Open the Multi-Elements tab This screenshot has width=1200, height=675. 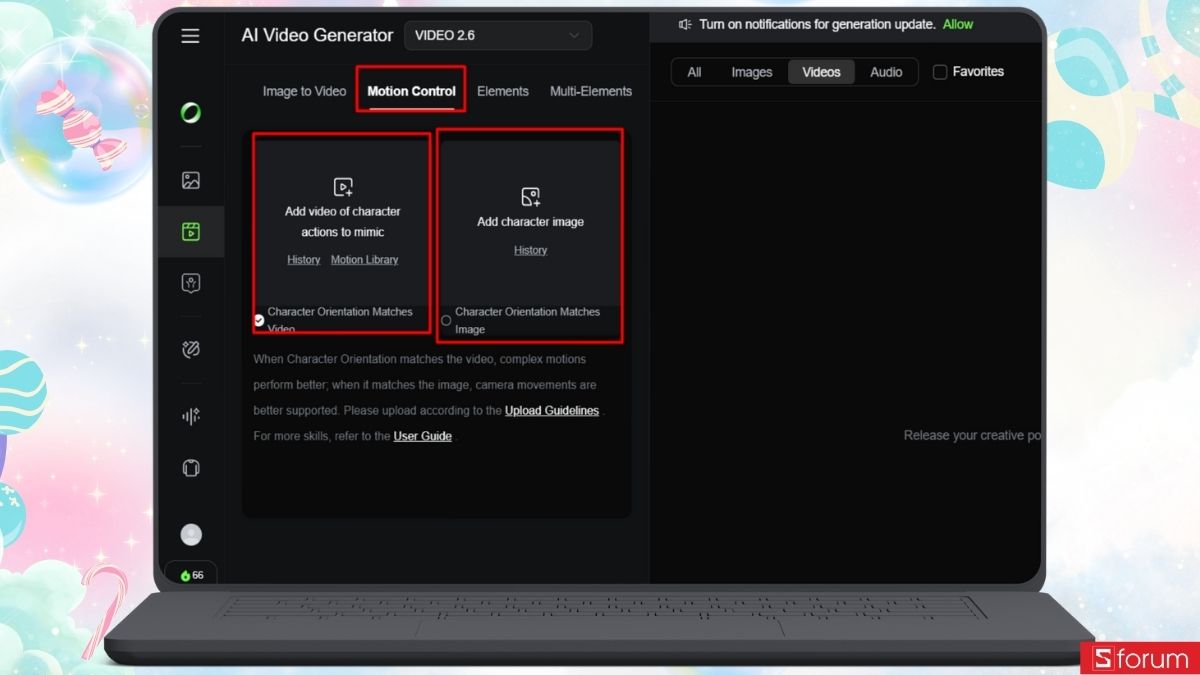591,91
